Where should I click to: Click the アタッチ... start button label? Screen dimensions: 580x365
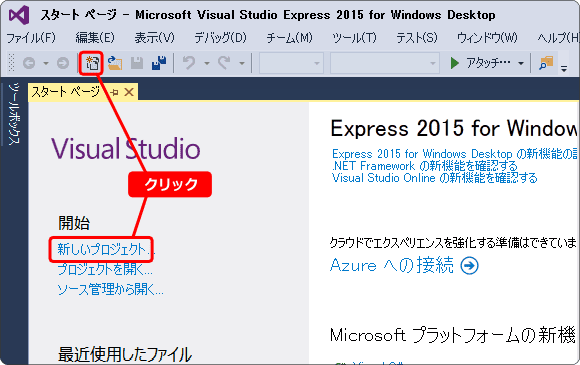click(x=488, y=63)
